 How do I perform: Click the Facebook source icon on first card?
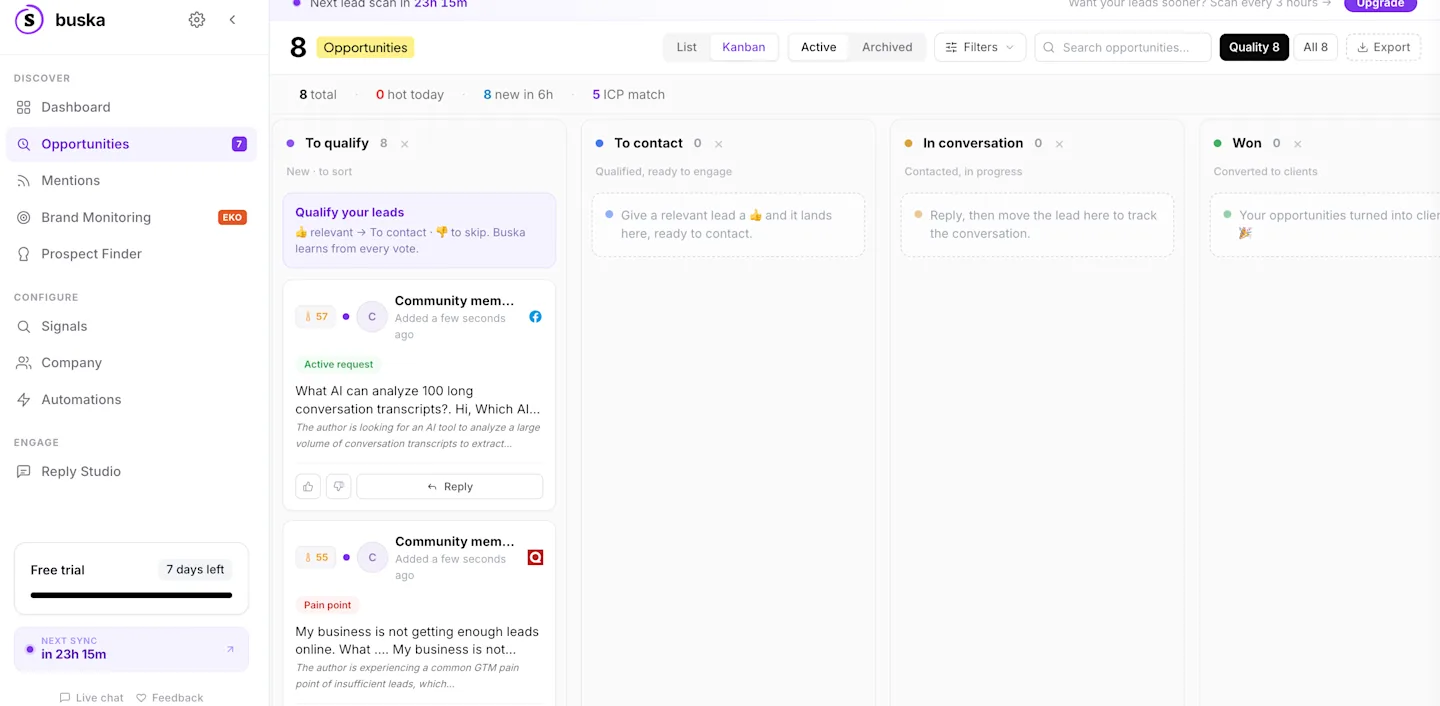tap(535, 317)
